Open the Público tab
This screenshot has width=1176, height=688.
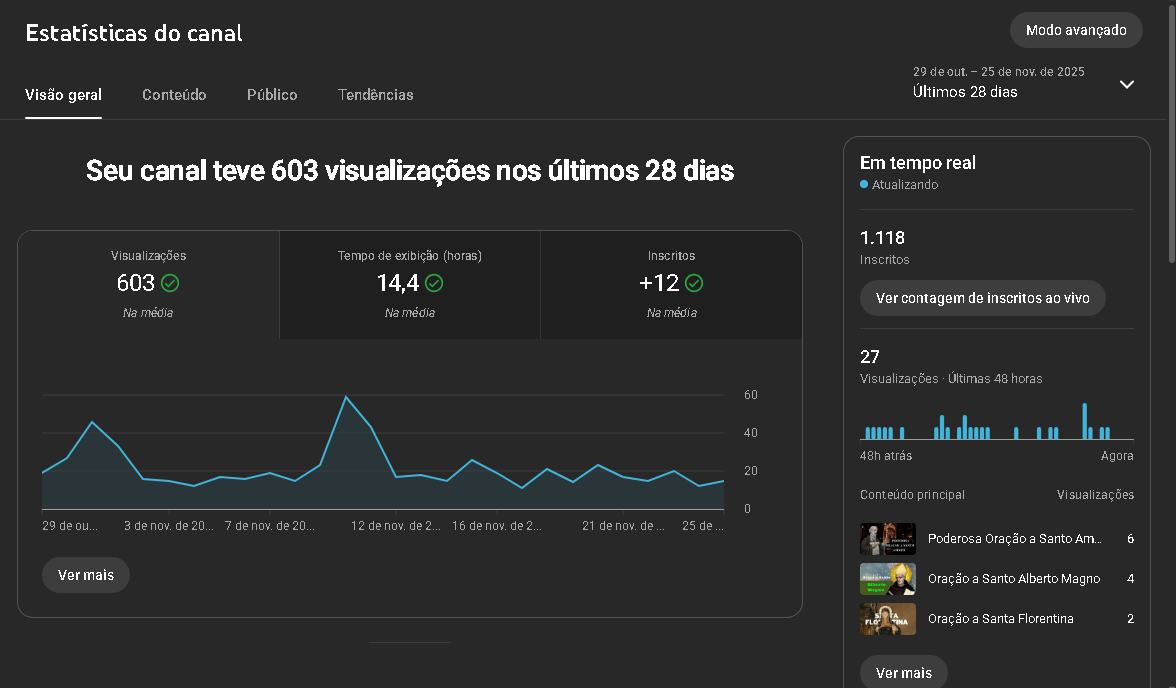click(272, 95)
